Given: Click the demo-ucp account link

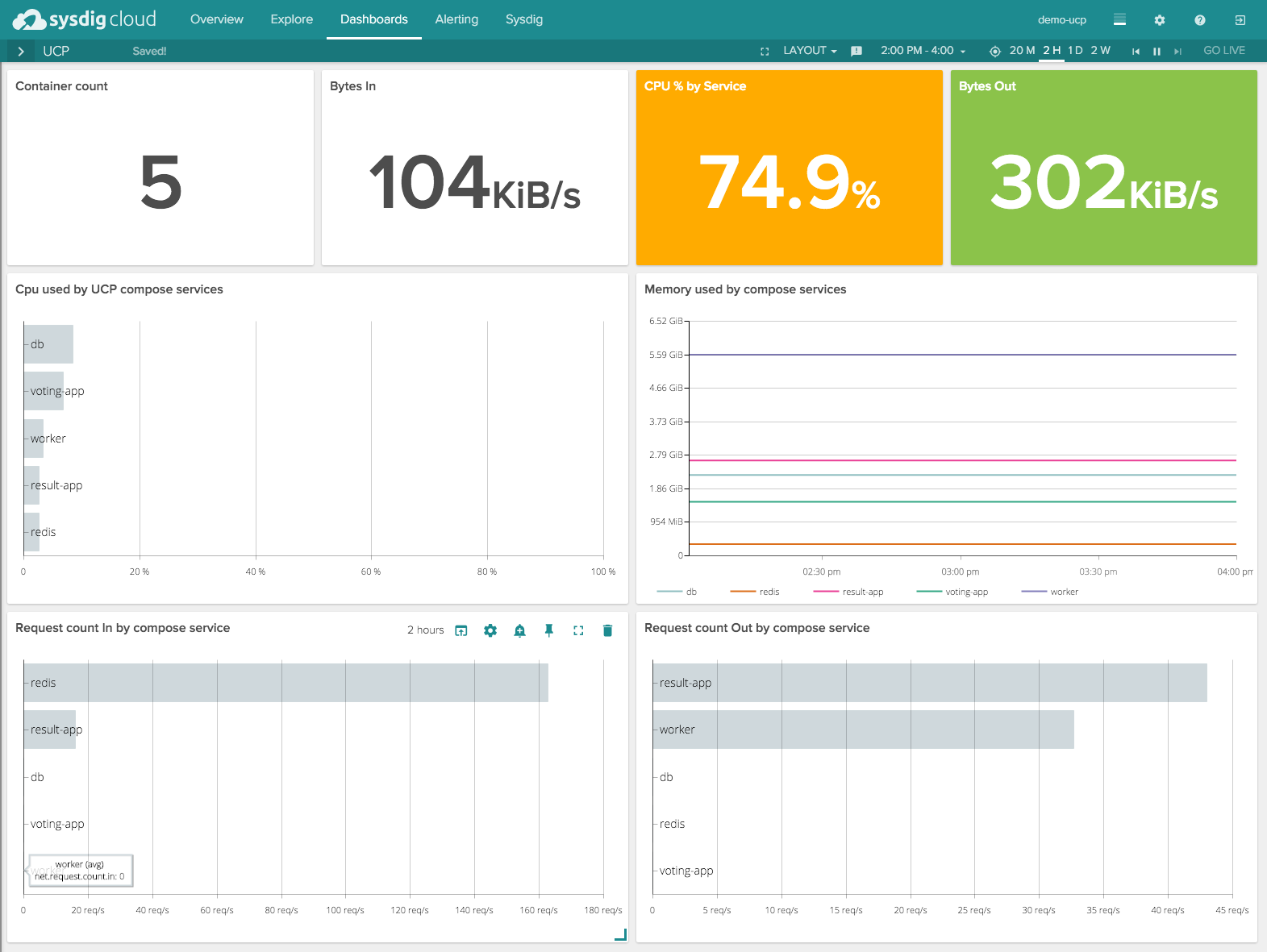Looking at the screenshot, I should click(1061, 20).
